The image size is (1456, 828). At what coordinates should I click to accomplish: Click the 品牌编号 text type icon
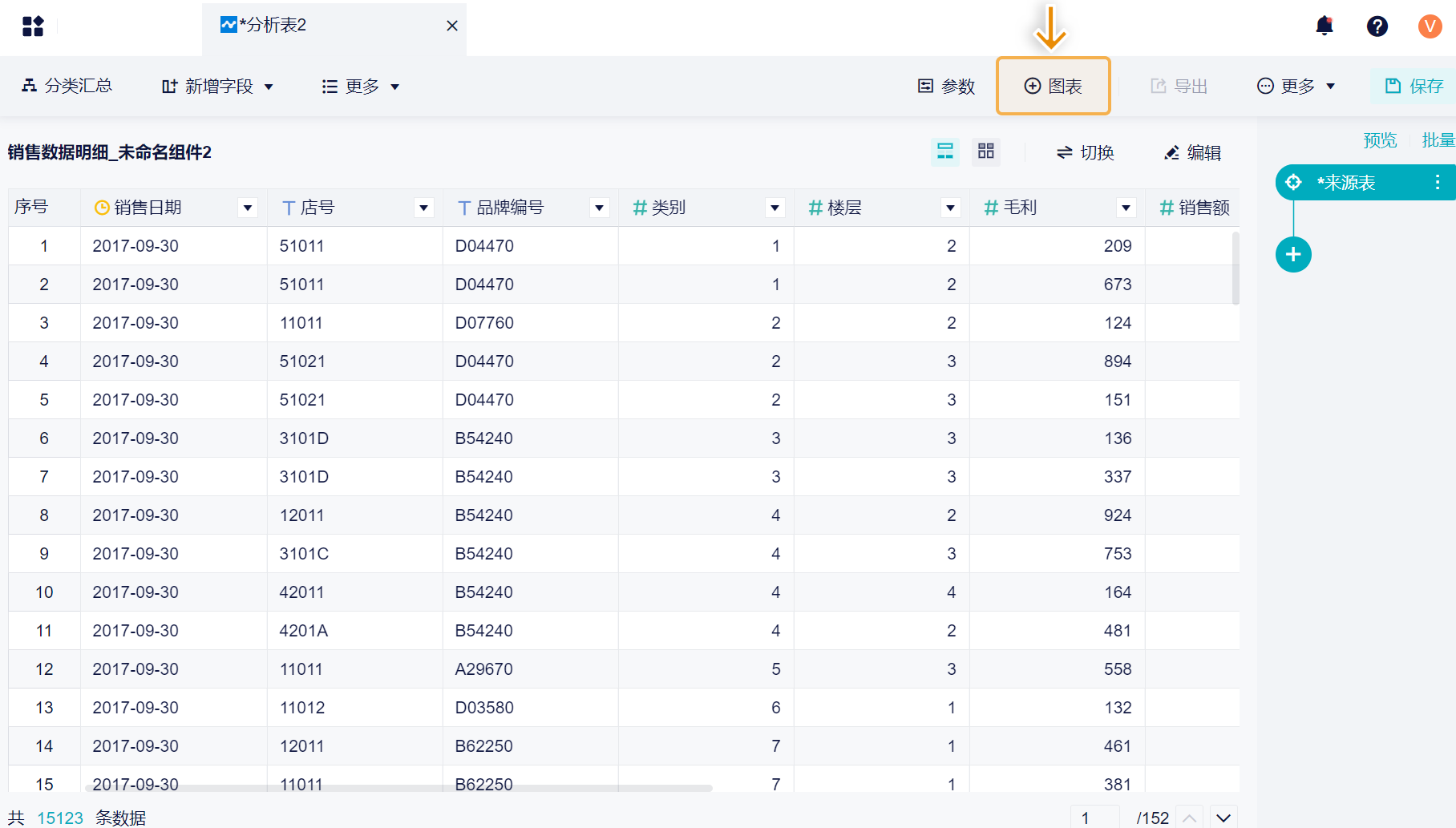(x=464, y=208)
